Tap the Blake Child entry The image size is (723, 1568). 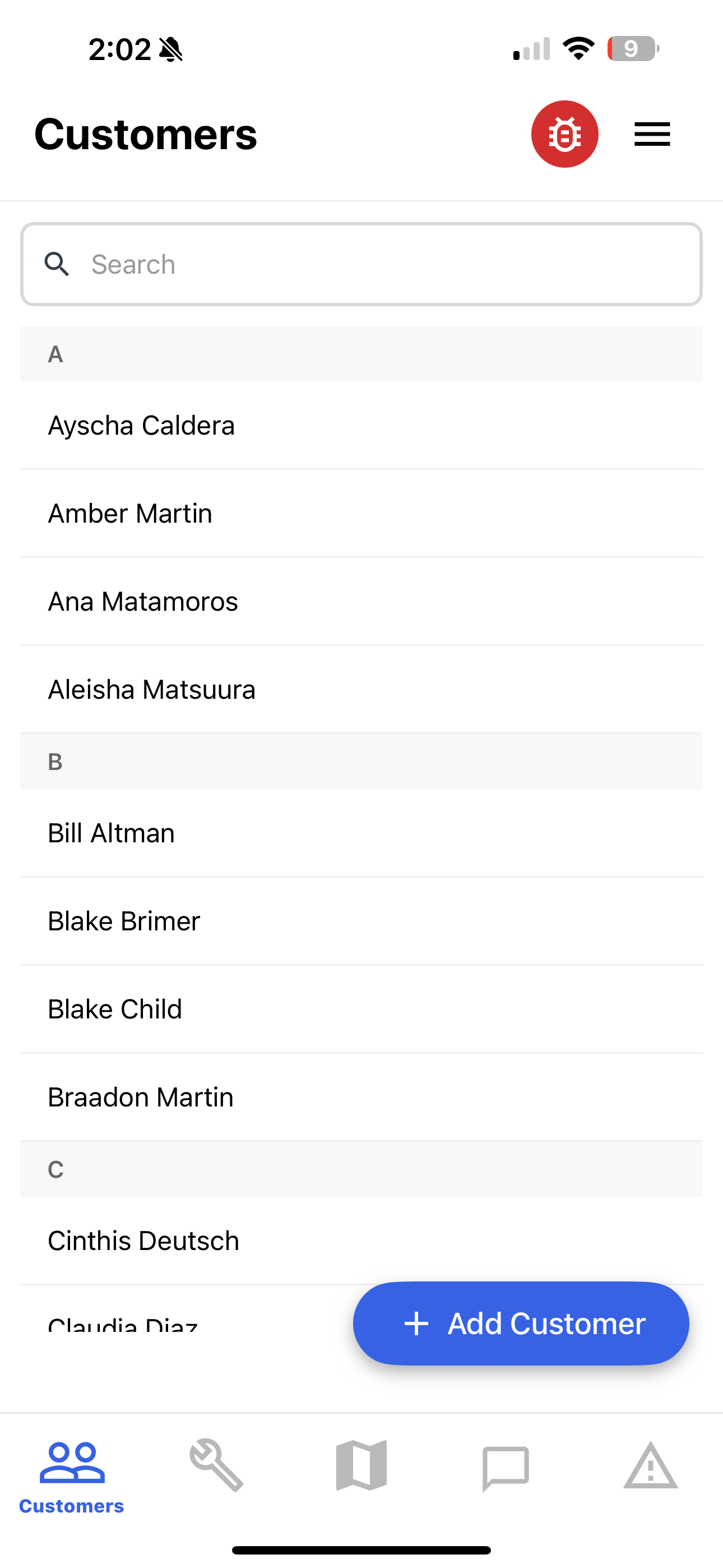(x=115, y=1009)
